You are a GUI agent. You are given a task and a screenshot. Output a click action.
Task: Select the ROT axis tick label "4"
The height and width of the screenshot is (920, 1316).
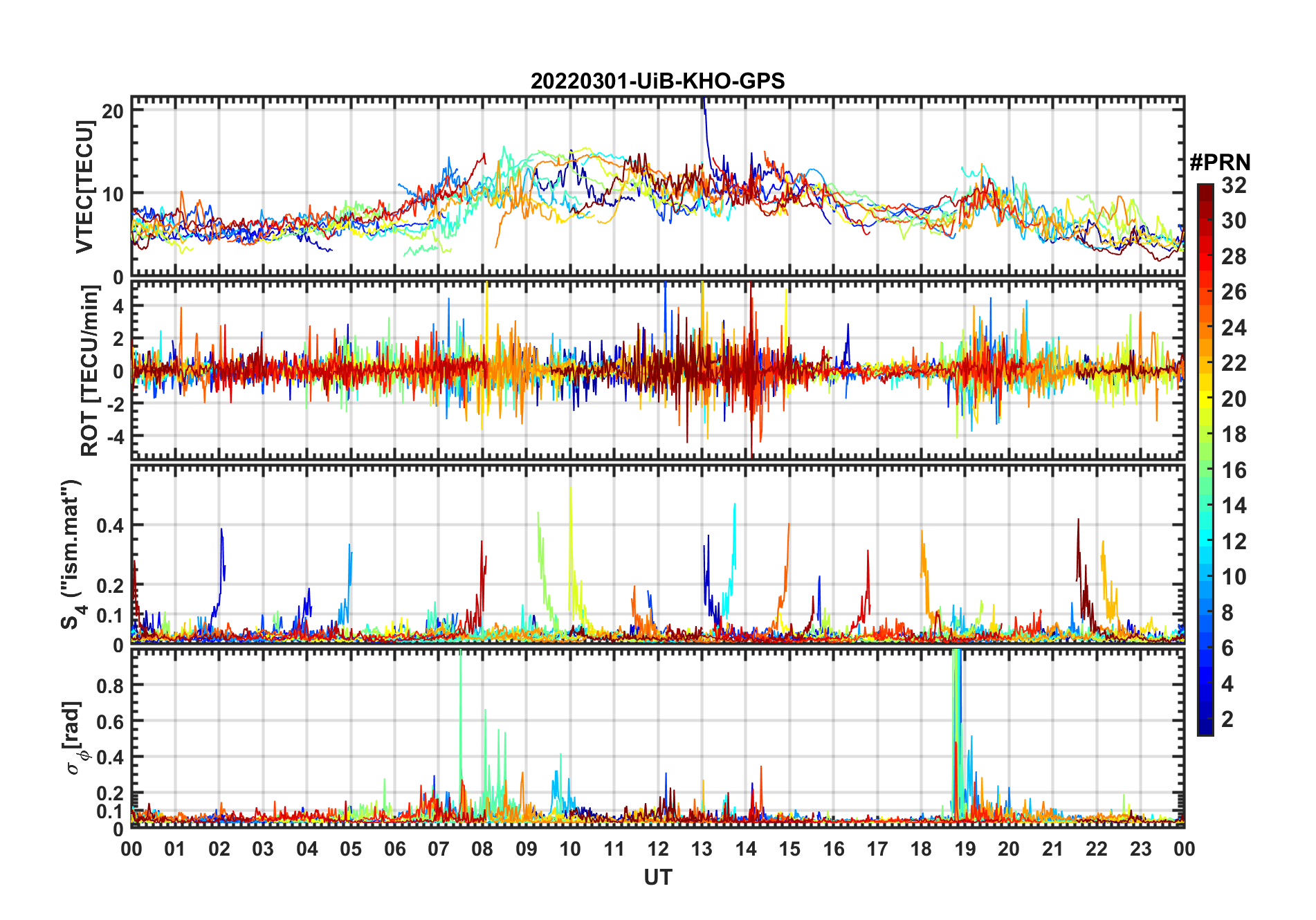pyautogui.click(x=118, y=306)
